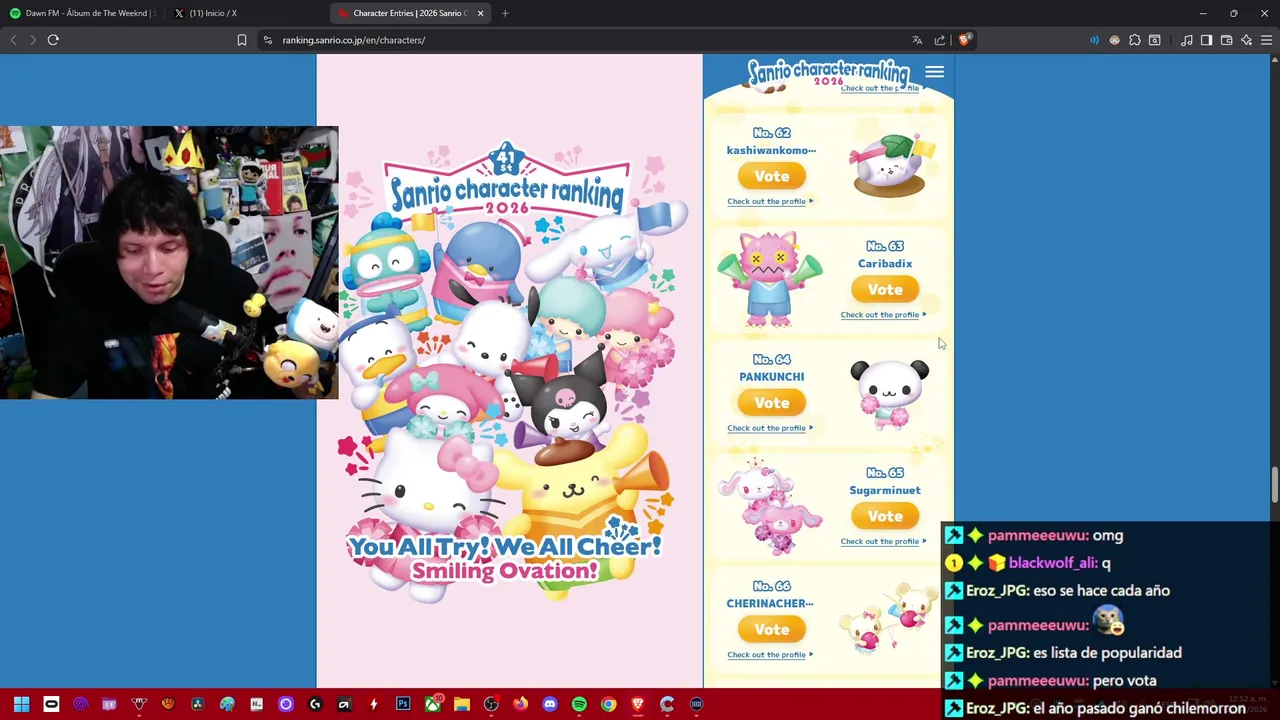The image size is (1280, 720).
Task: Vote for CHERINACHERINE No. 66
Action: 772,629
